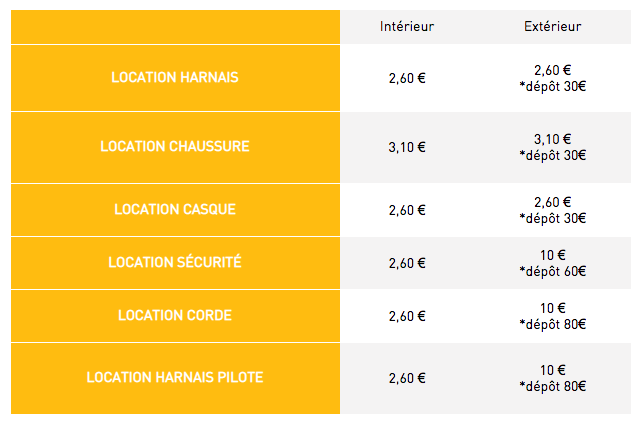This screenshot has width=641, height=425.
Task: Click the interior price for LOCATION CORDE
Action: click(407, 316)
